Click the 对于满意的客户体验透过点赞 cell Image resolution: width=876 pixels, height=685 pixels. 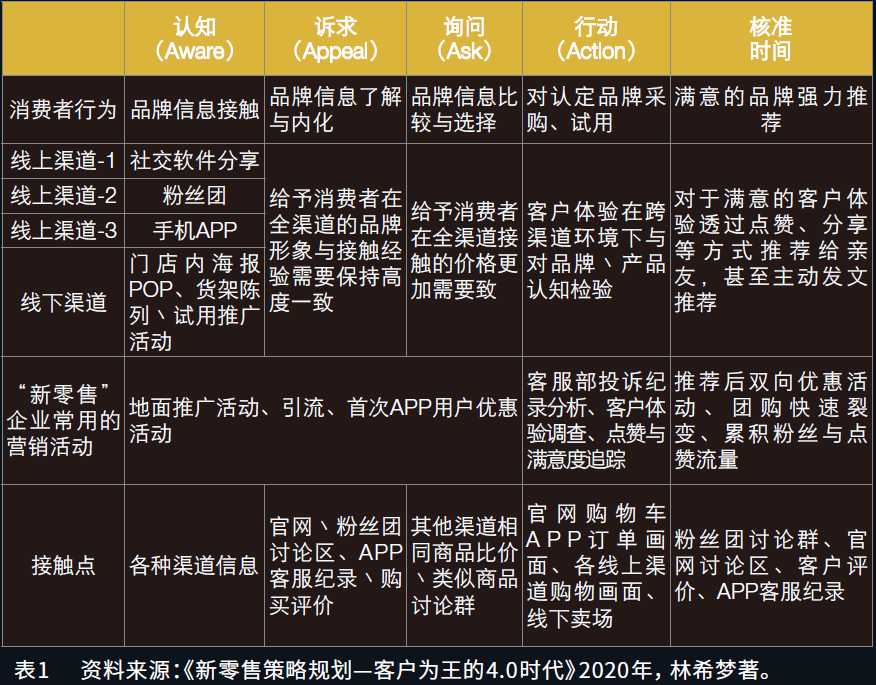[770, 250]
